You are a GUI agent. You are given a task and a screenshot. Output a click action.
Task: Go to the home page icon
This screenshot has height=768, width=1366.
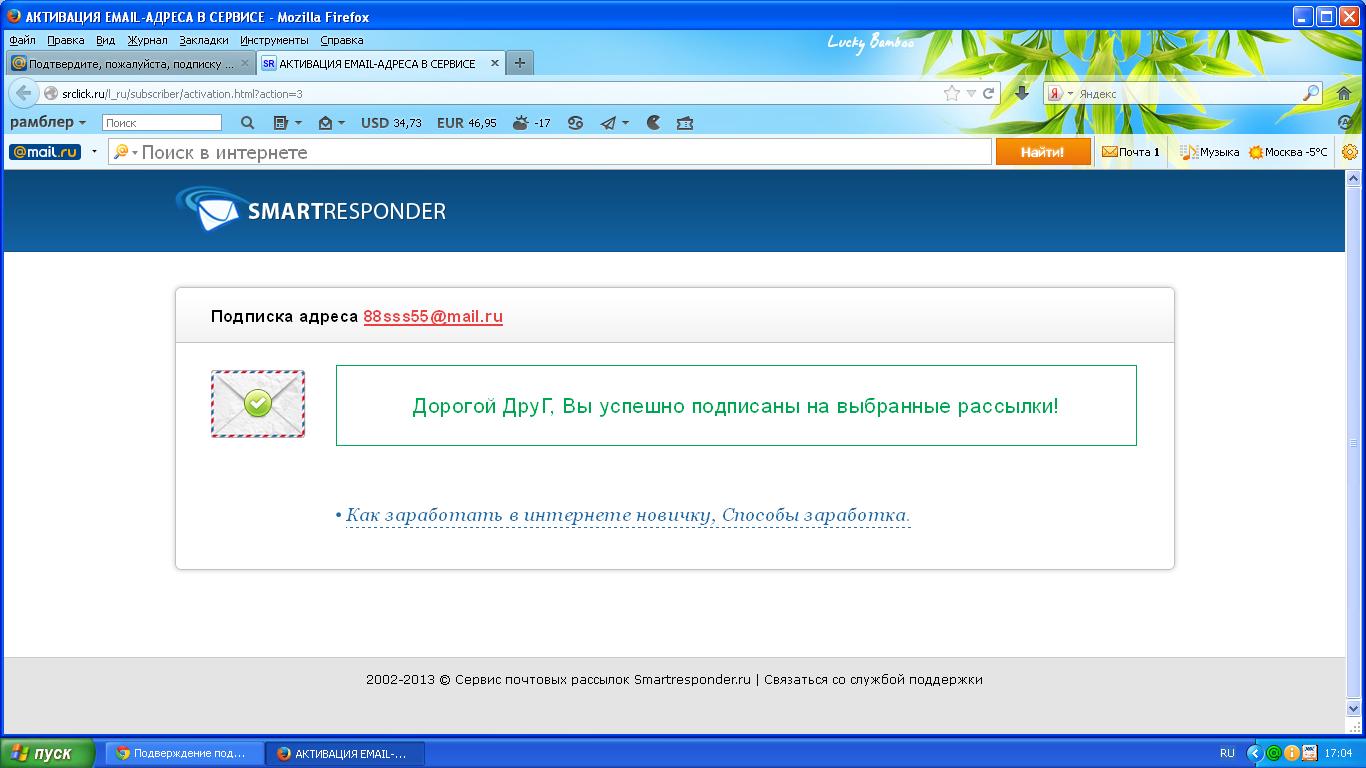click(x=1344, y=93)
